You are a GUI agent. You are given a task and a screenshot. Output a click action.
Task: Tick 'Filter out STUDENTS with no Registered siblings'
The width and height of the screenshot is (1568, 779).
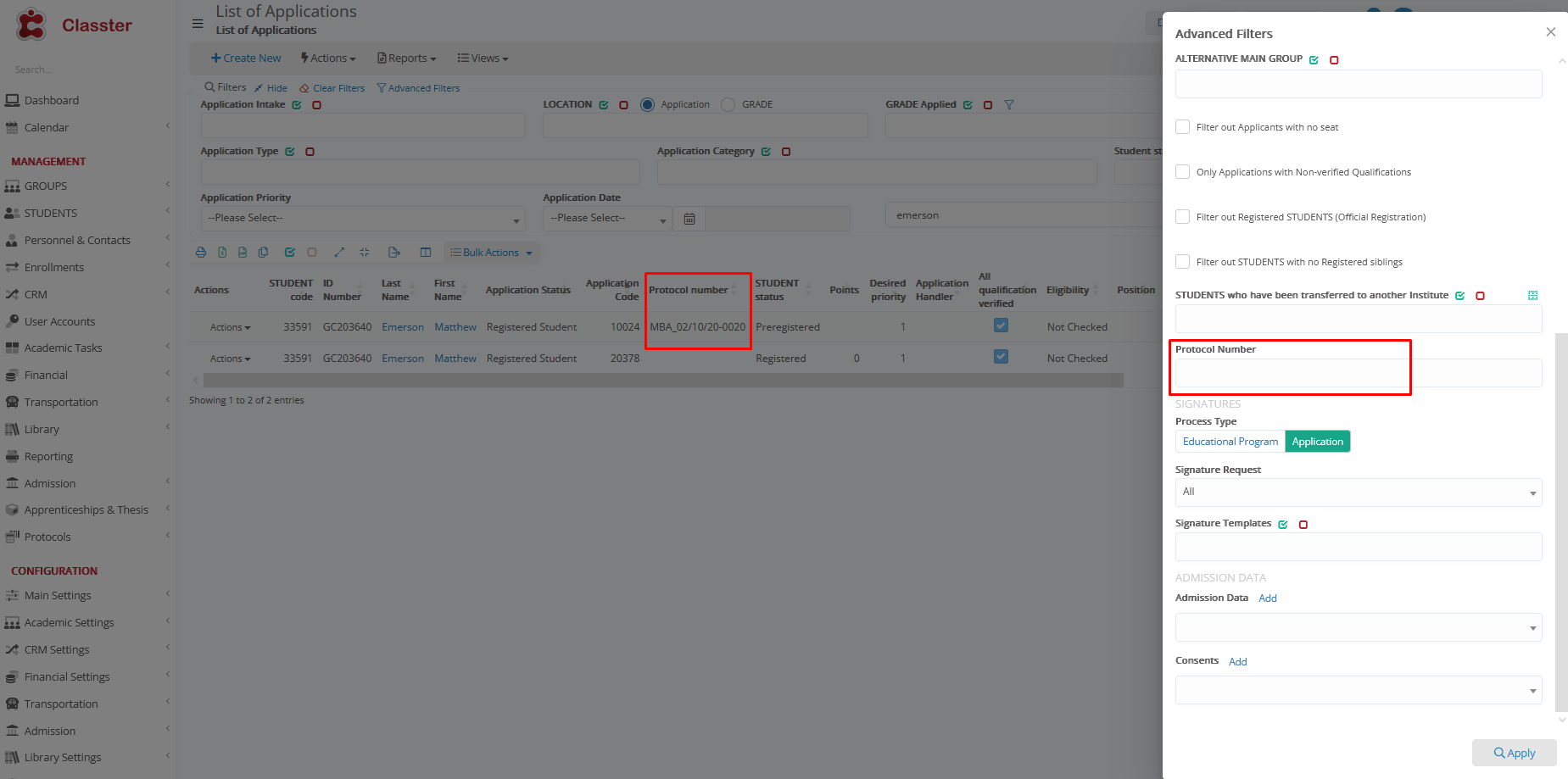pyautogui.click(x=1182, y=262)
